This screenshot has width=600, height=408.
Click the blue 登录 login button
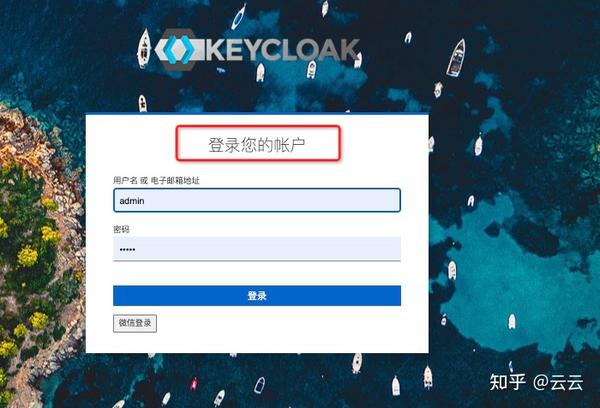pyautogui.click(x=257, y=295)
